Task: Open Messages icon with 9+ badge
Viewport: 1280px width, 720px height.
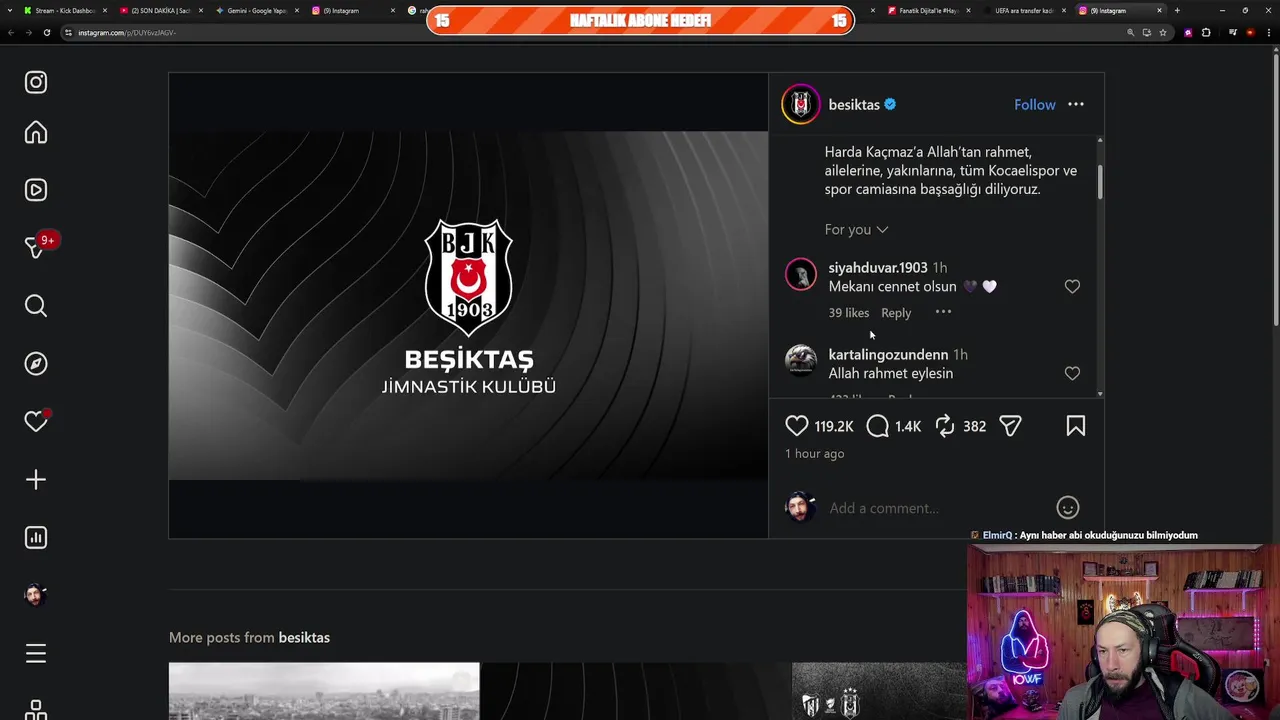Action: (38, 246)
